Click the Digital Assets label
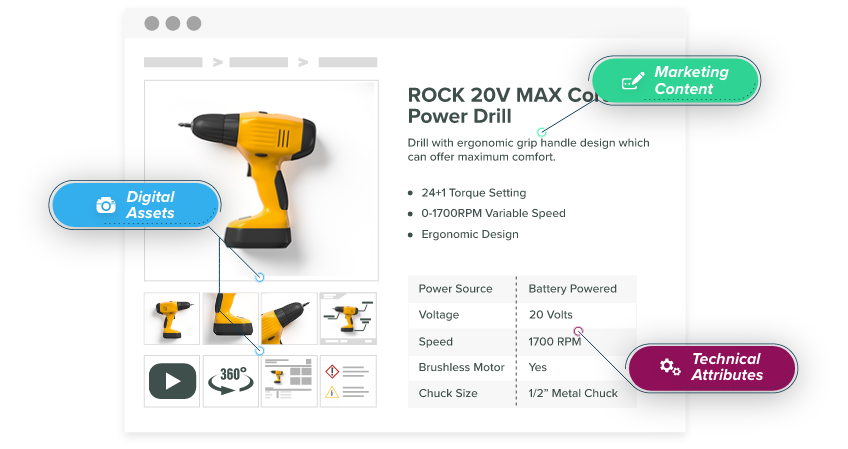848x449 pixels. (150, 205)
